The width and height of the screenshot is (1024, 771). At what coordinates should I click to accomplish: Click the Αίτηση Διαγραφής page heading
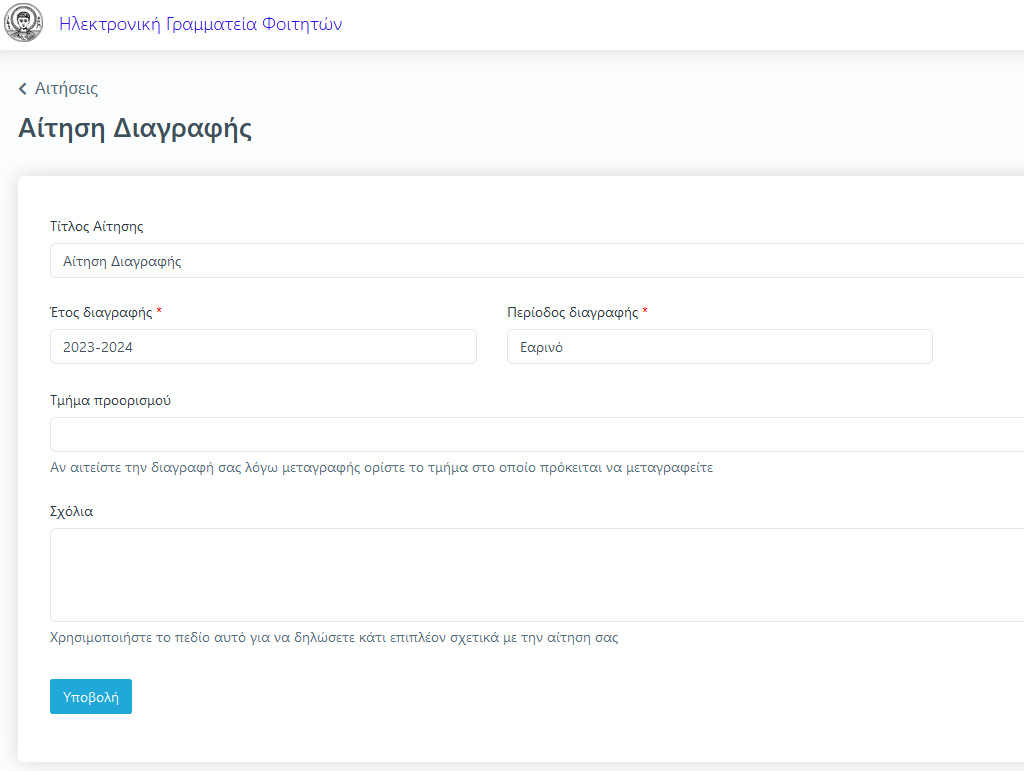click(x=135, y=129)
